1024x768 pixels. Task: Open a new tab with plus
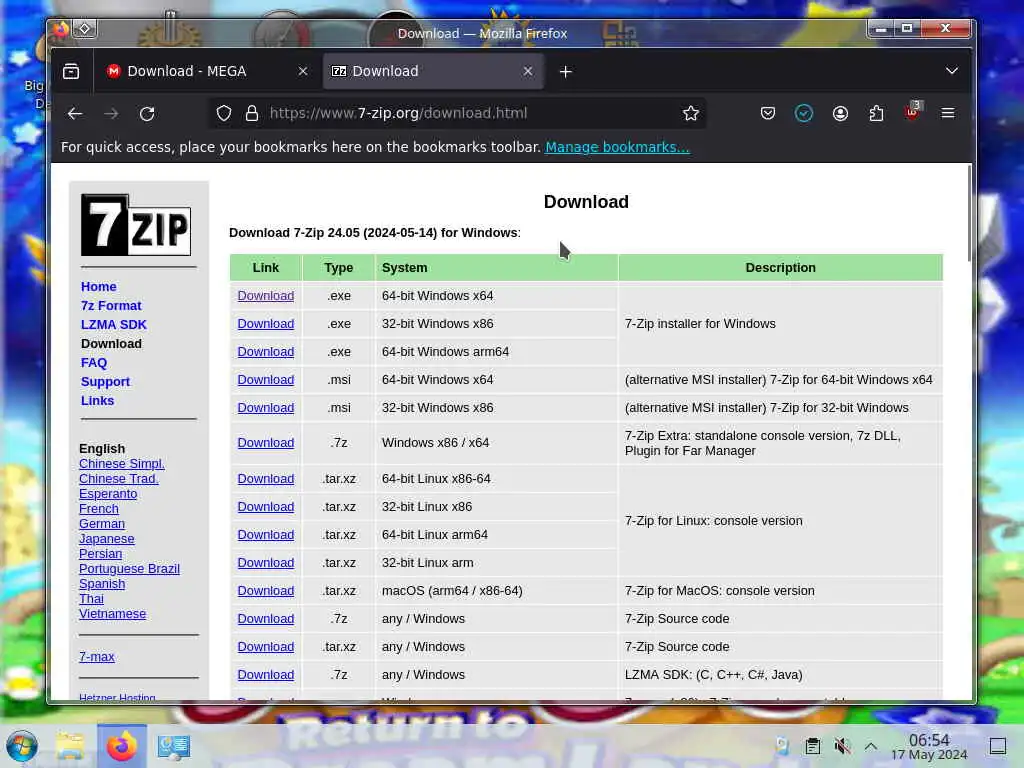[566, 72]
